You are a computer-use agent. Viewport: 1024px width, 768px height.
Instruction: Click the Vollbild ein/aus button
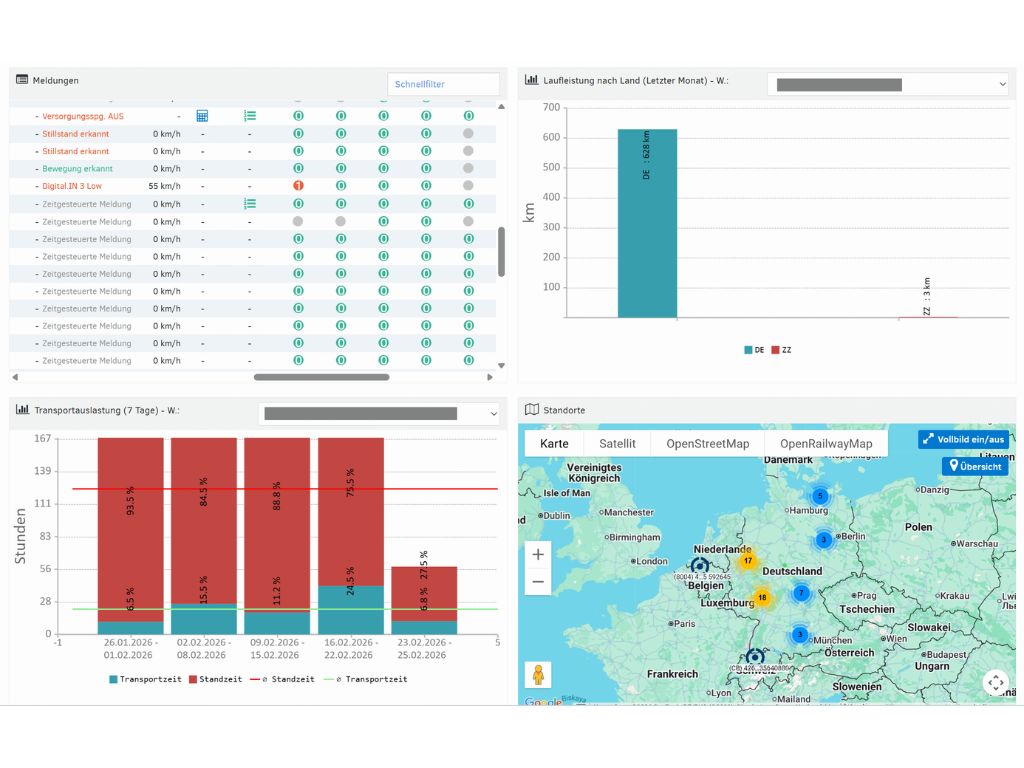[963, 439]
